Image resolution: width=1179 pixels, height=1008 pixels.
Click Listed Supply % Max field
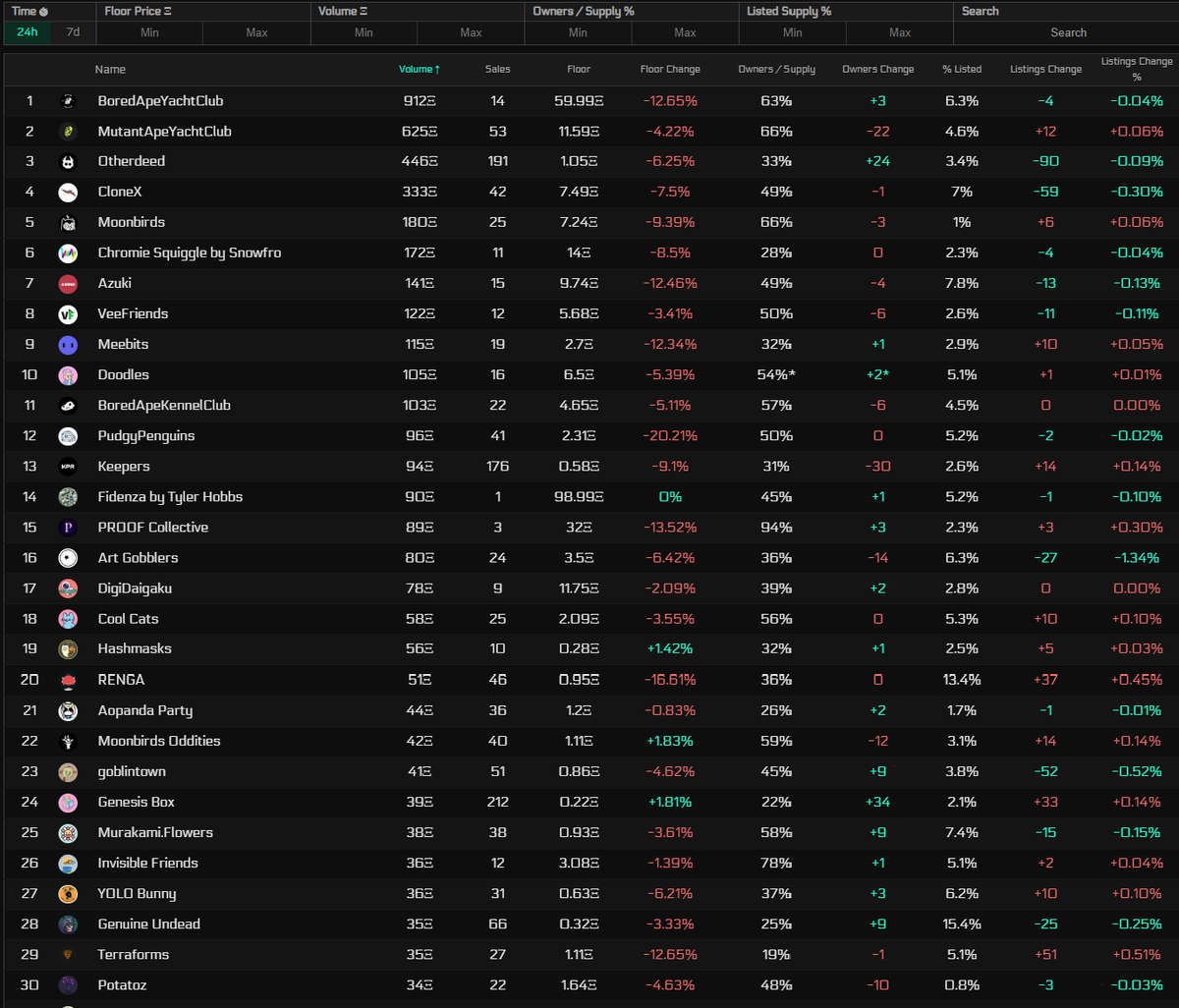[x=899, y=32]
